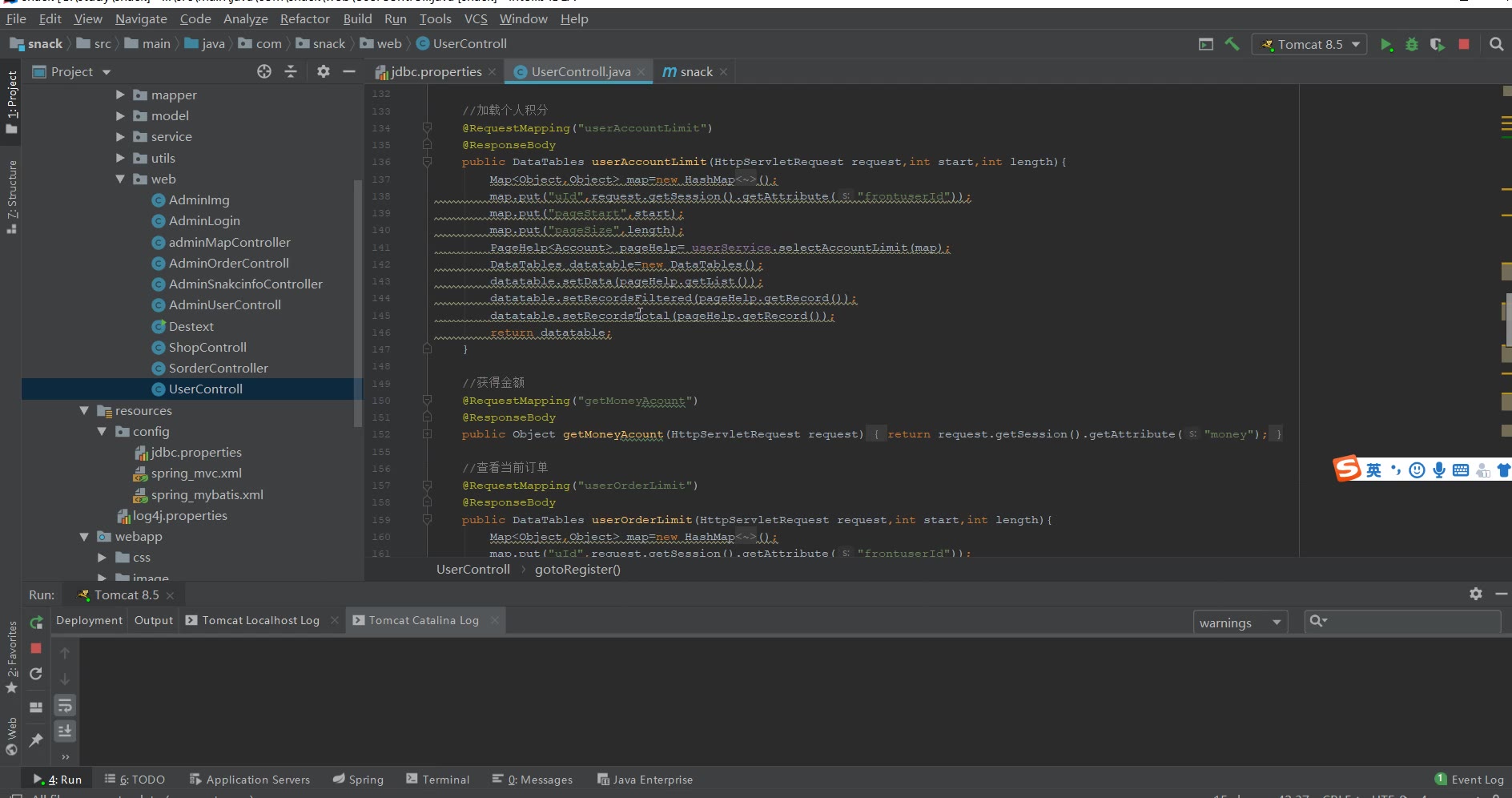The image size is (1512, 798).
Task: Click the editor's vertical scrollbar thumb
Action: 1507,320
